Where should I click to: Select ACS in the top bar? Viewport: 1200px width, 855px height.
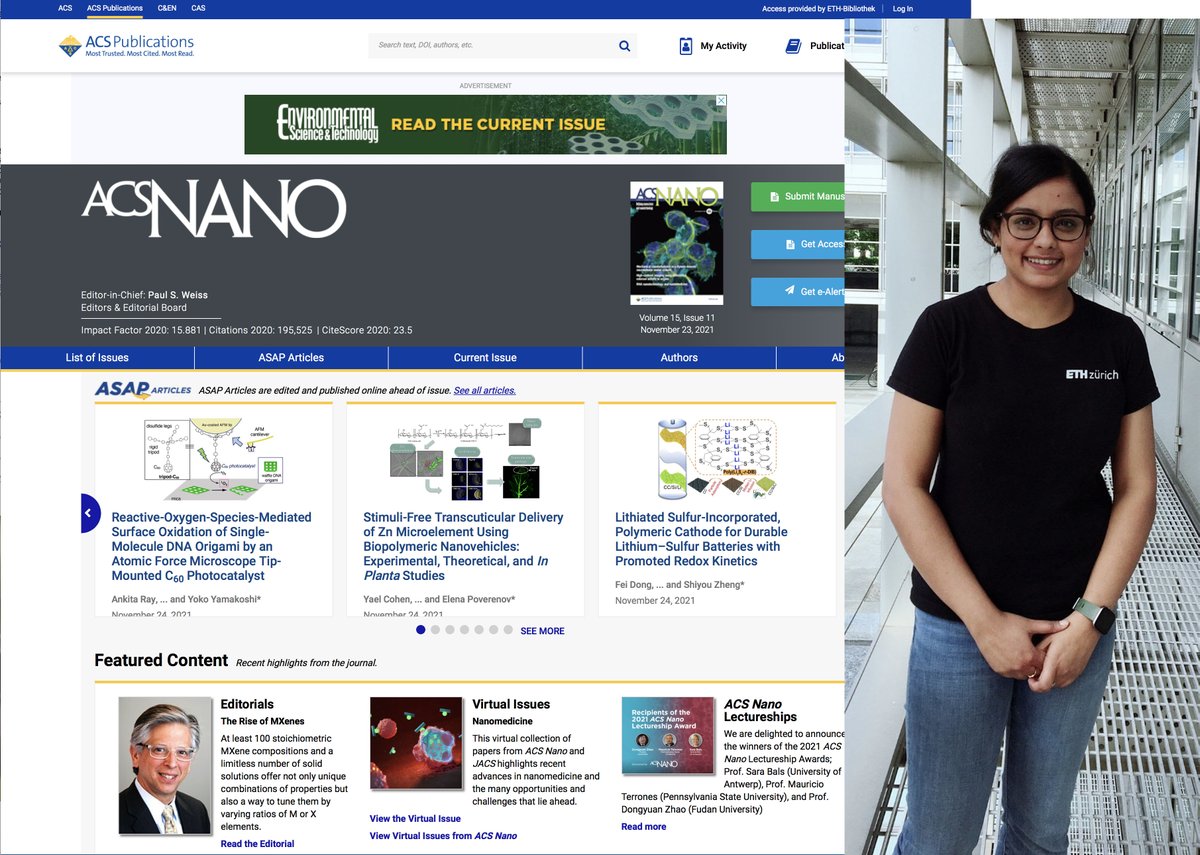[x=65, y=9]
